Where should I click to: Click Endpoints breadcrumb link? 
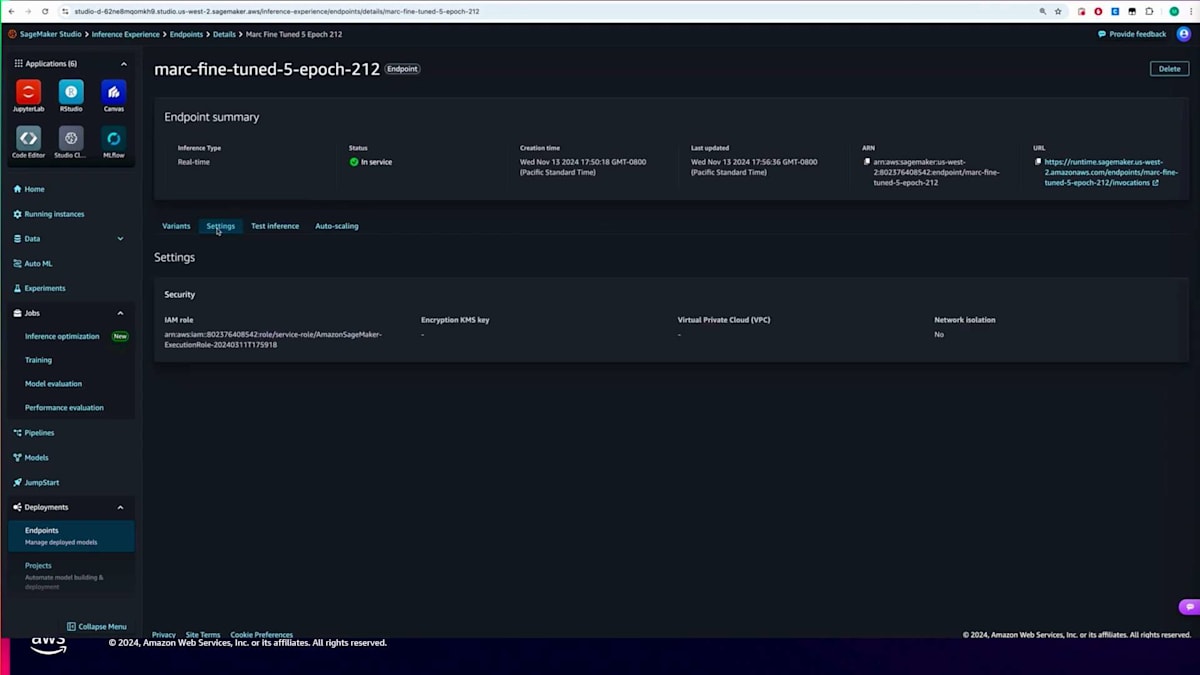[185, 34]
